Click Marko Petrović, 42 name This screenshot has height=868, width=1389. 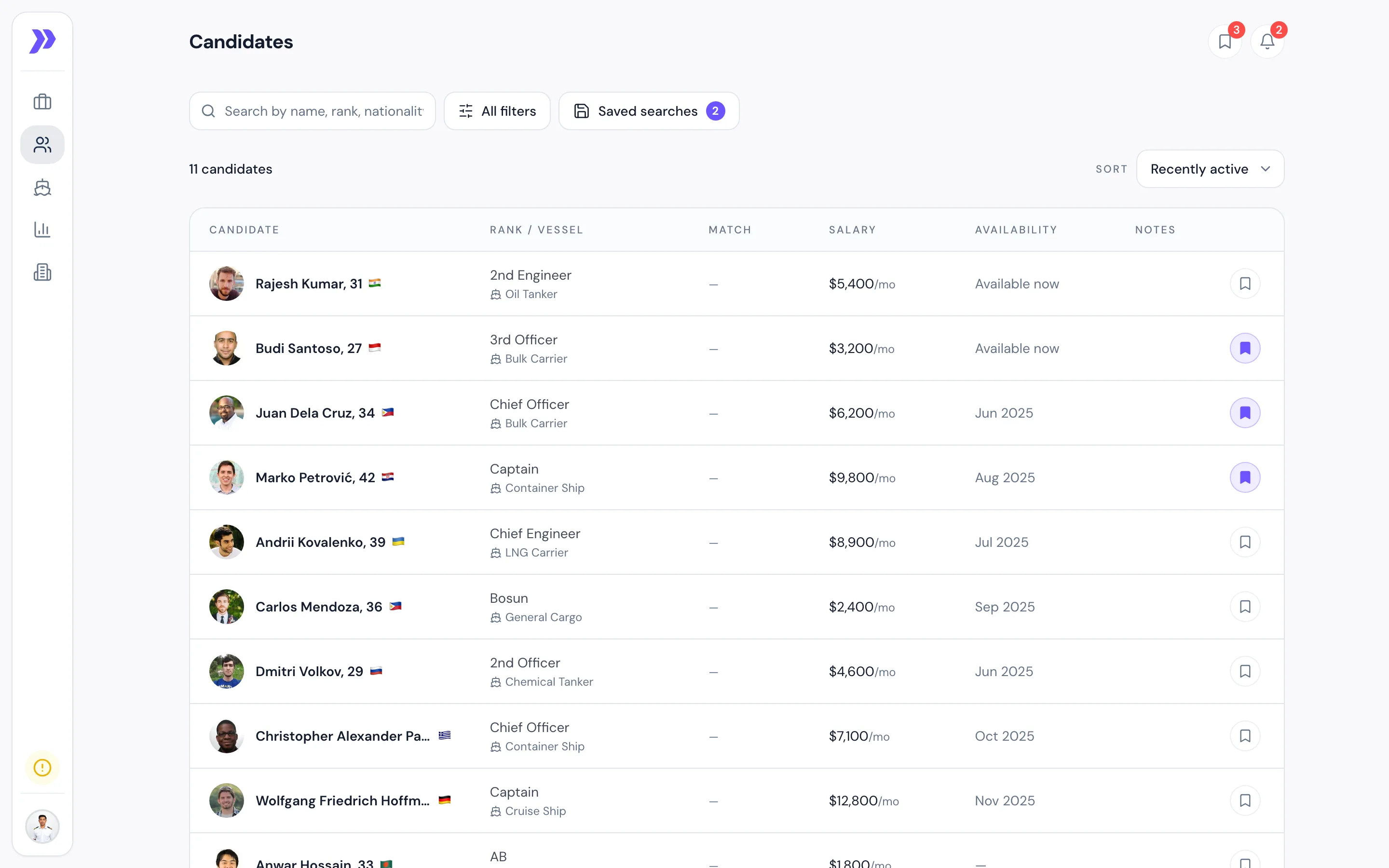tap(315, 477)
